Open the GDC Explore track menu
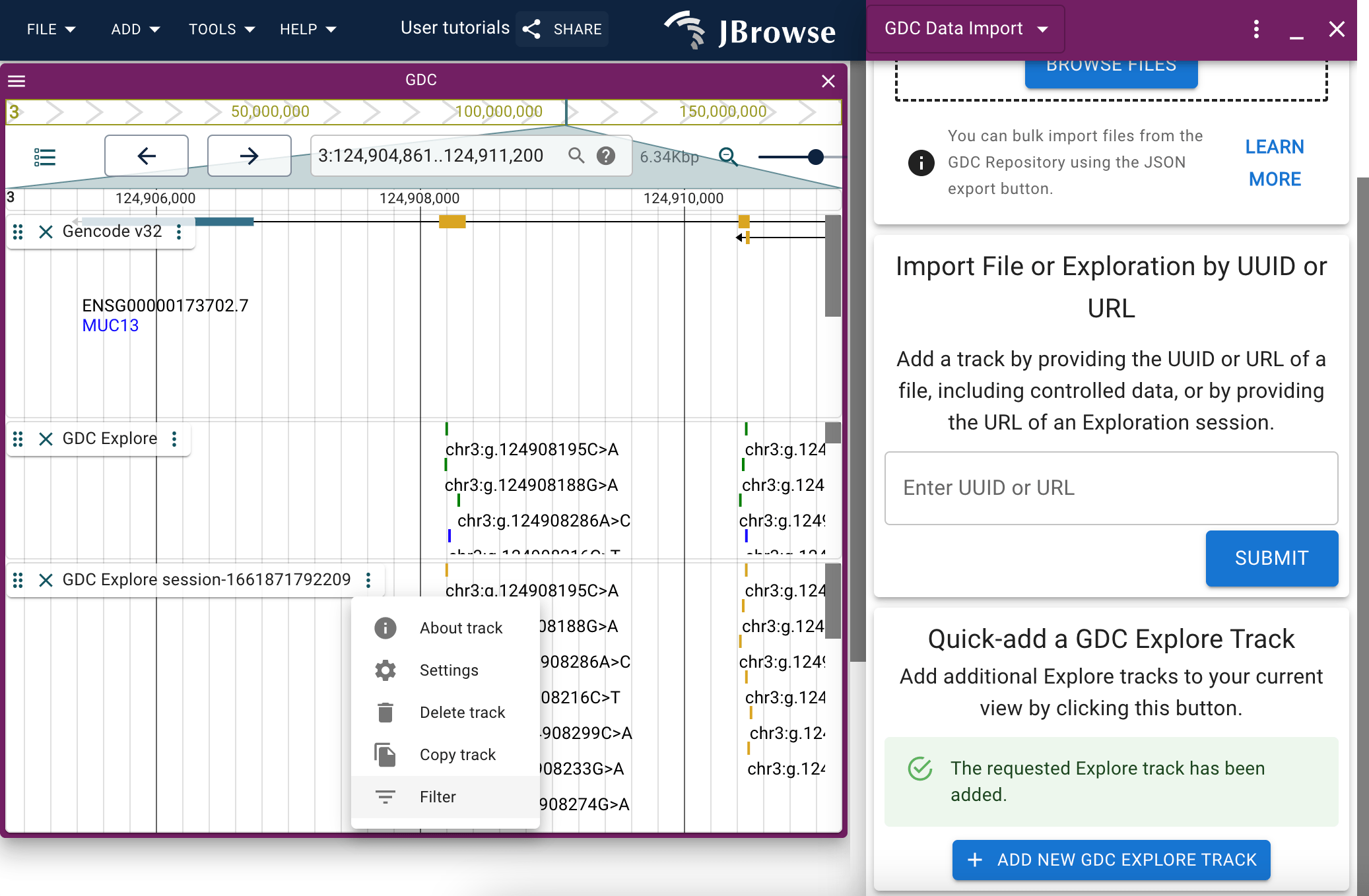1369x896 pixels. click(x=174, y=439)
